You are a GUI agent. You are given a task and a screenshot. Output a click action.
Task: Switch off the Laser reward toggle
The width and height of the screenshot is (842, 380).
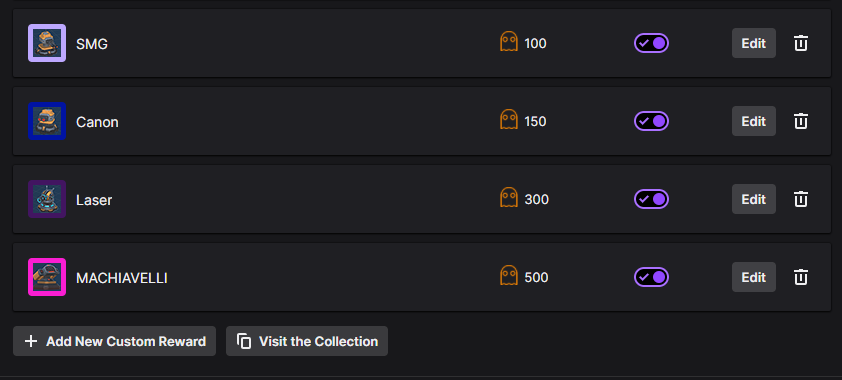click(651, 199)
